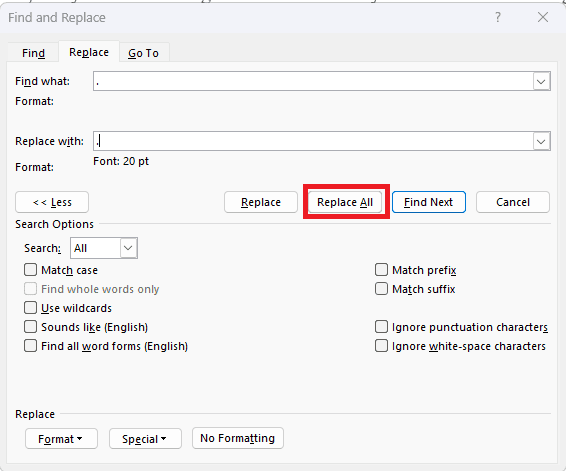The height and width of the screenshot is (471, 566).
Task: Tick Sounds like (English) checkbox
Action: 30,327
